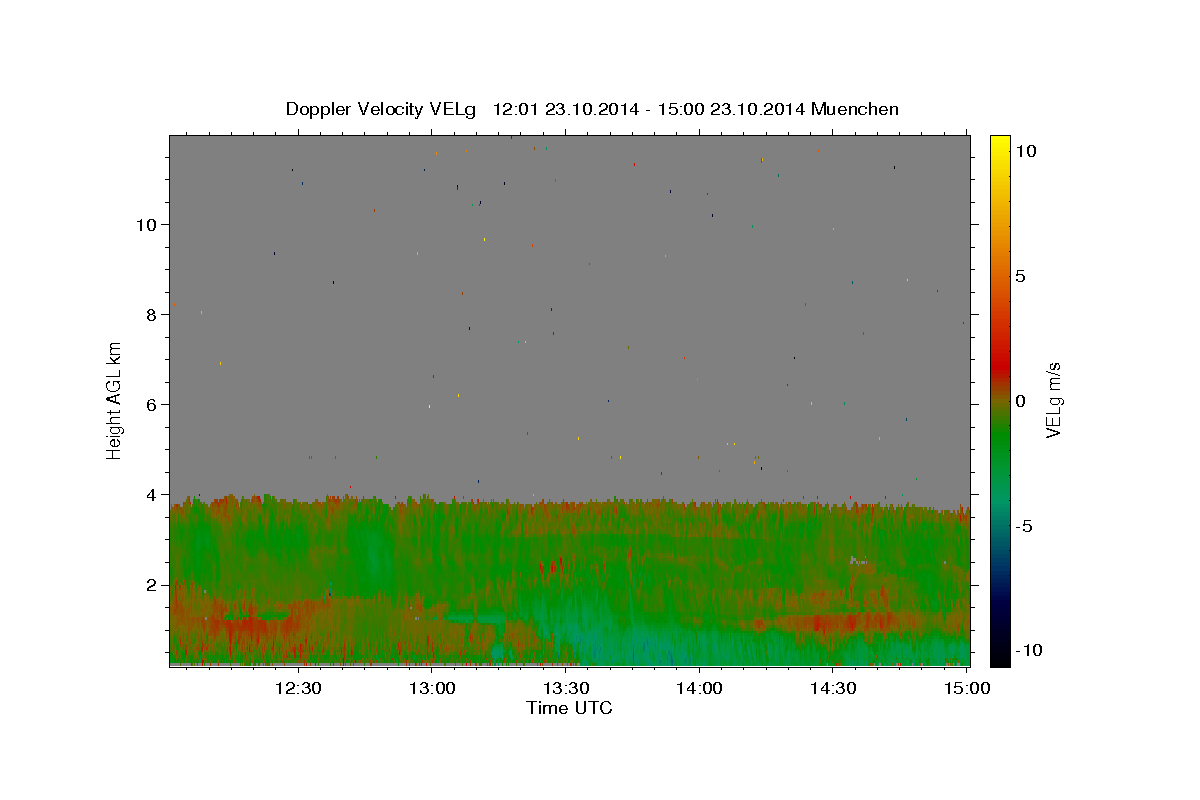Click the height axis tick label "4"
The height and width of the screenshot is (800, 1200).
click(151, 494)
